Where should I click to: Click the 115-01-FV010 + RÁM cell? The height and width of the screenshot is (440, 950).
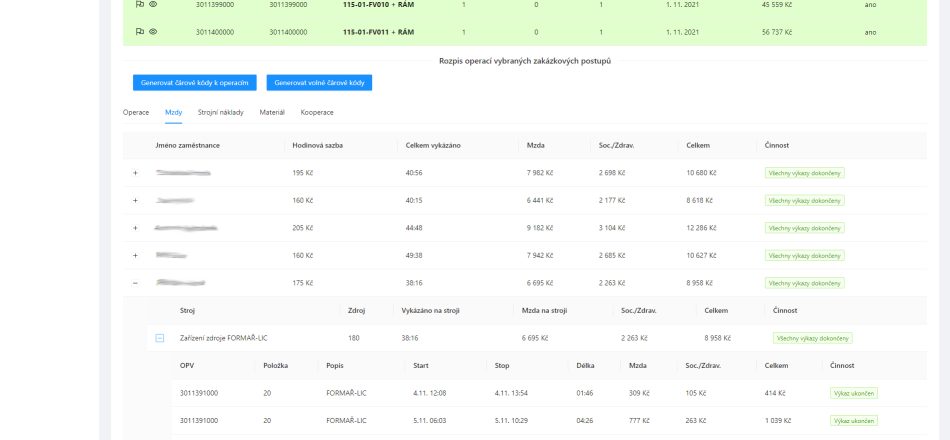(x=378, y=4)
